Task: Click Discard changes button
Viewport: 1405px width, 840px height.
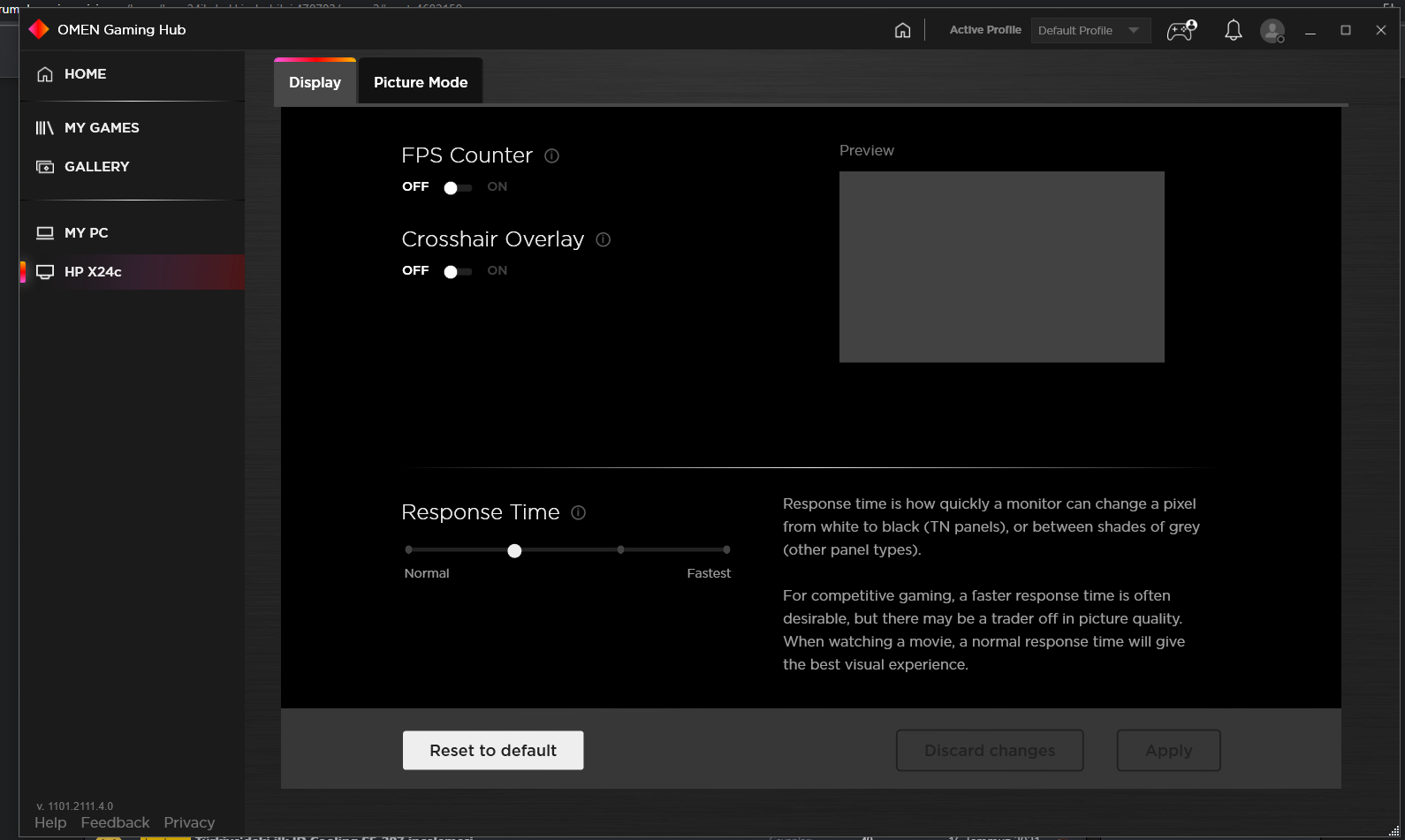Action: click(x=990, y=750)
